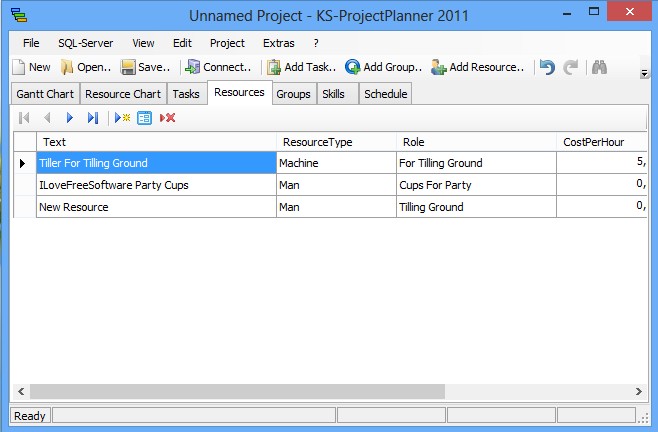Click the CostPerHour cell in the ILoveFreeSoftware row
Image resolution: width=658 pixels, height=432 pixels.
tap(602, 185)
